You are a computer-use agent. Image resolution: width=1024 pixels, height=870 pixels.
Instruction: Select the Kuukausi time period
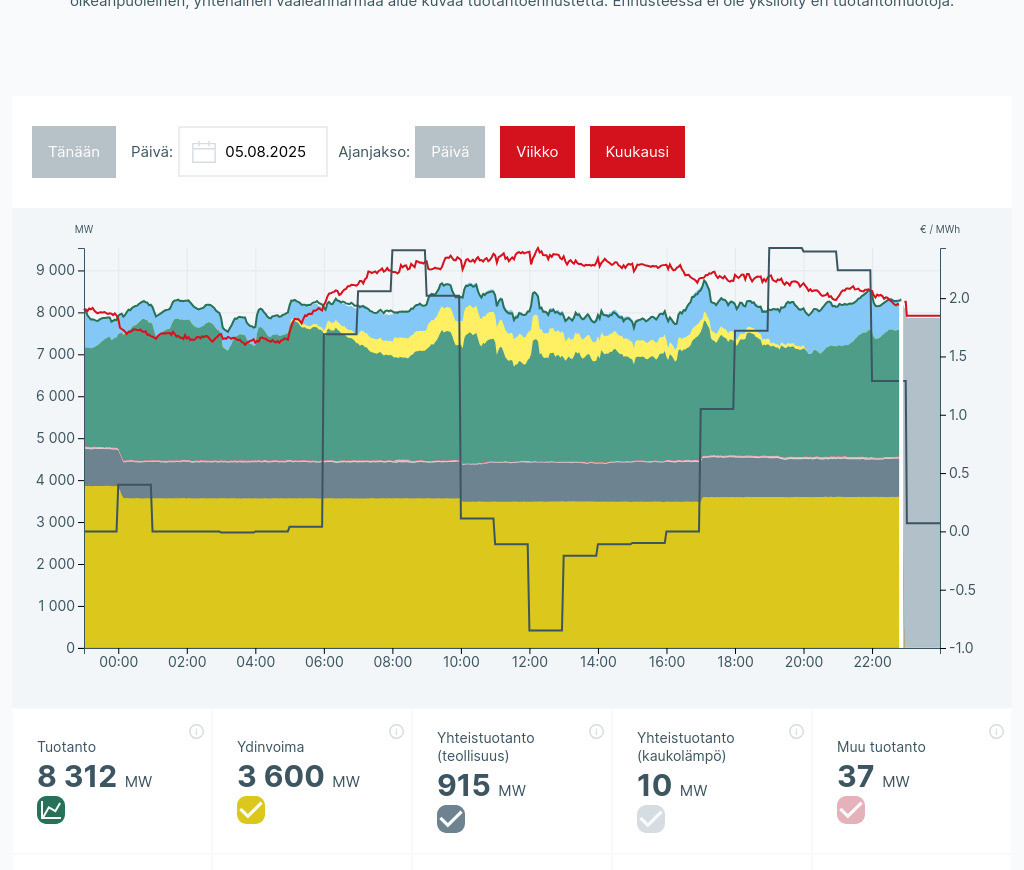[637, 152]
